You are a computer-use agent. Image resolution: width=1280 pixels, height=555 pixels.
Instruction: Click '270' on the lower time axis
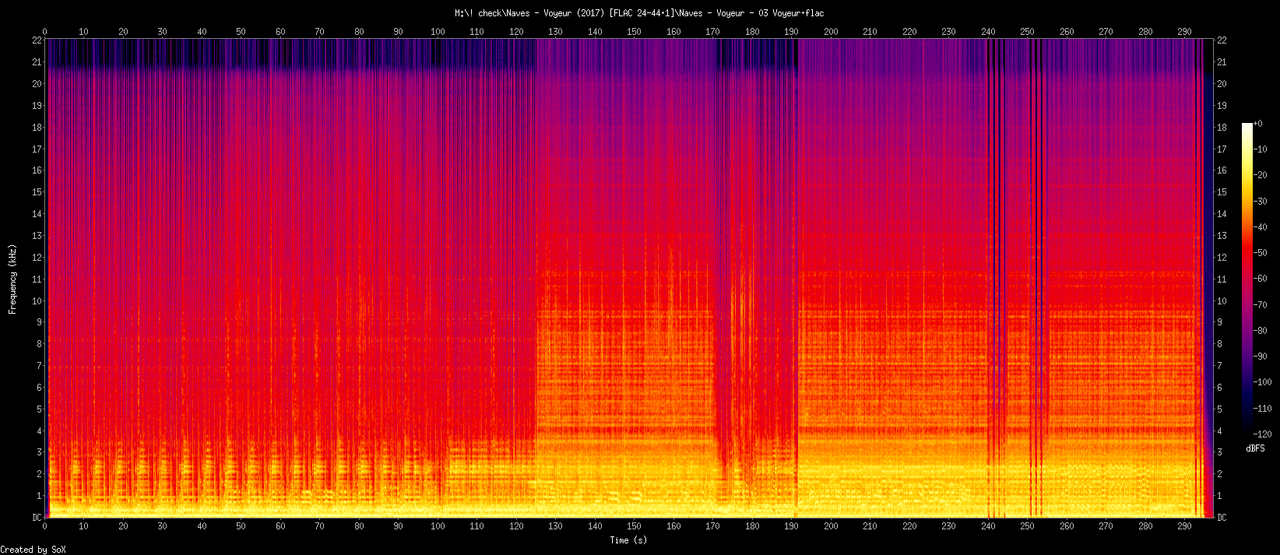click(1106, 526)
